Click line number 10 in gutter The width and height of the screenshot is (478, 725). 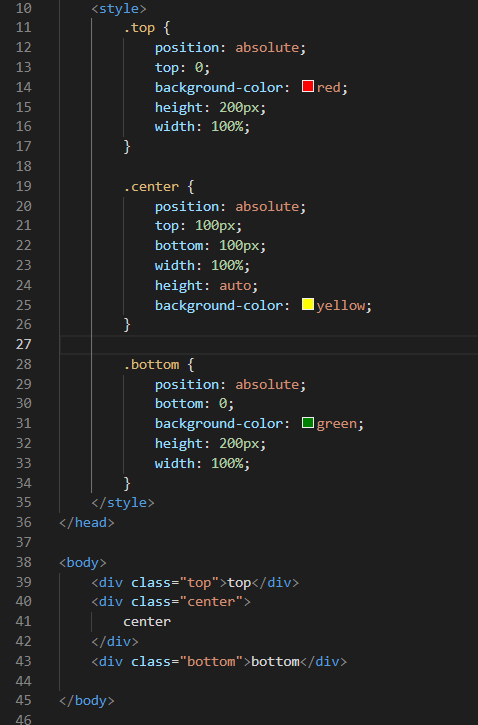tap(24, 8)
